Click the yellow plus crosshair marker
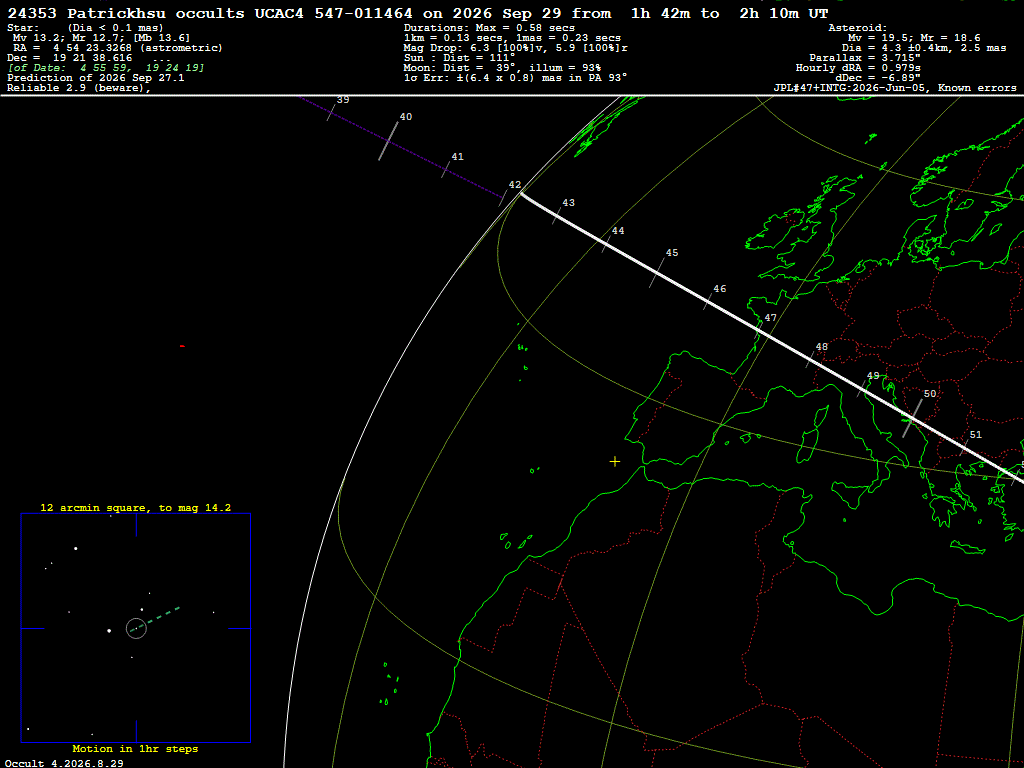This screenshot has height=768, width=1024. tap(615, 462)
